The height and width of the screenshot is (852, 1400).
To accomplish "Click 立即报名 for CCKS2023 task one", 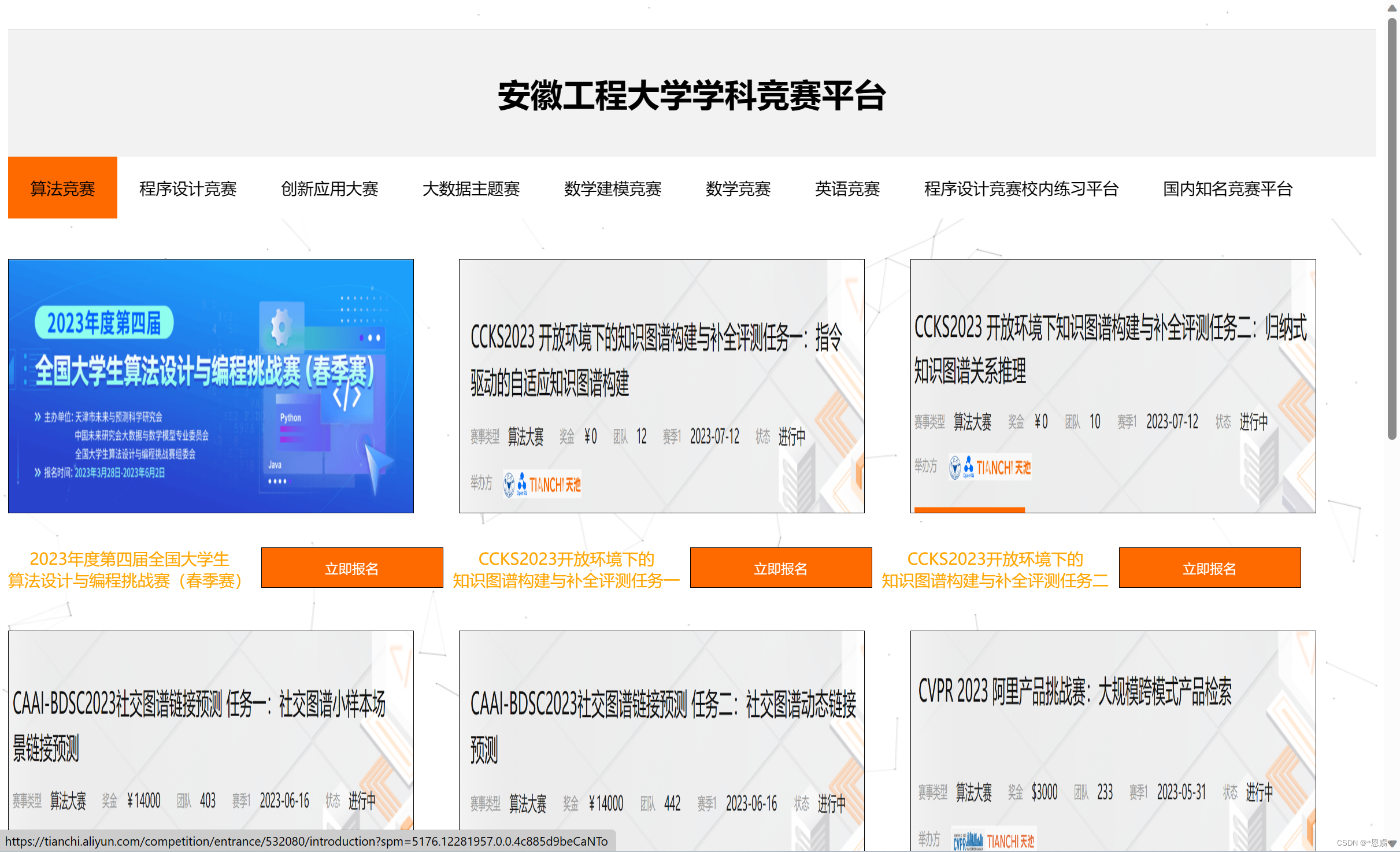I will pos(781,568).
